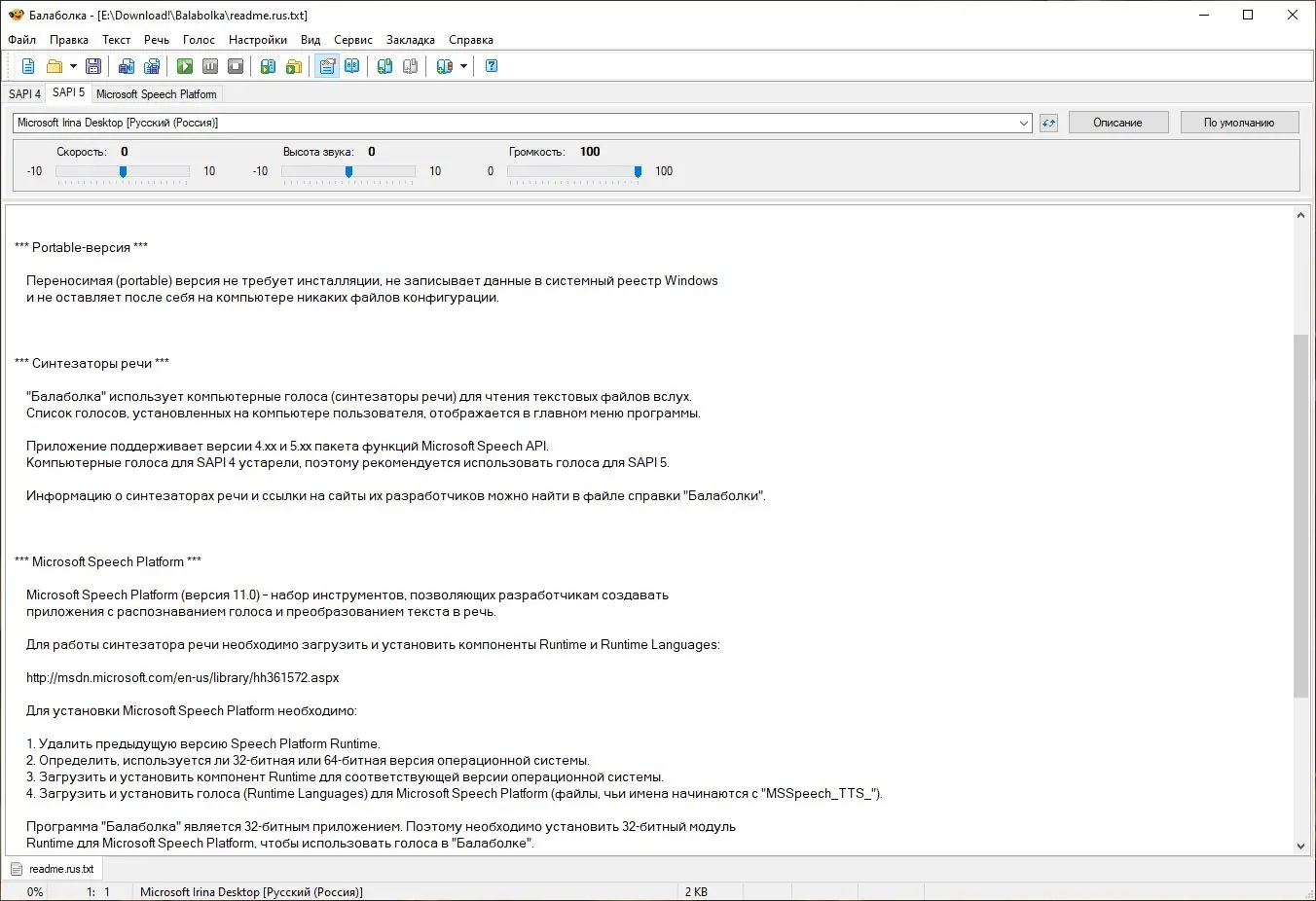This screenshot has width=1316, height=901.
Task: Click the green-play document toolbar icon
Action: pyautogui.click(x=268, y=66)
